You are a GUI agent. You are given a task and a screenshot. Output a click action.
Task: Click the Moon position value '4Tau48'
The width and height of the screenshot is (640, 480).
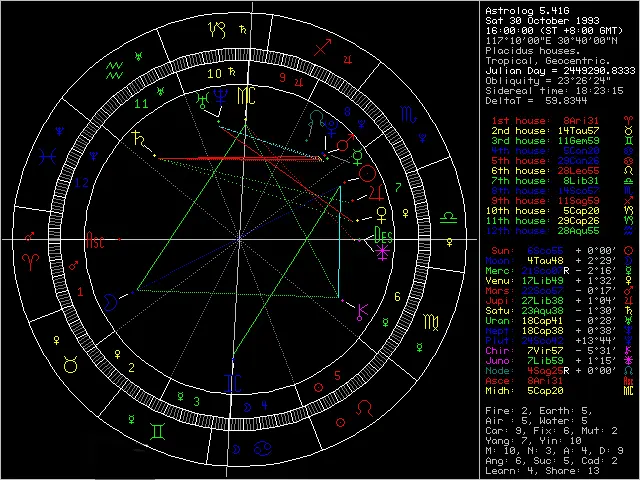tap(545, 261)
